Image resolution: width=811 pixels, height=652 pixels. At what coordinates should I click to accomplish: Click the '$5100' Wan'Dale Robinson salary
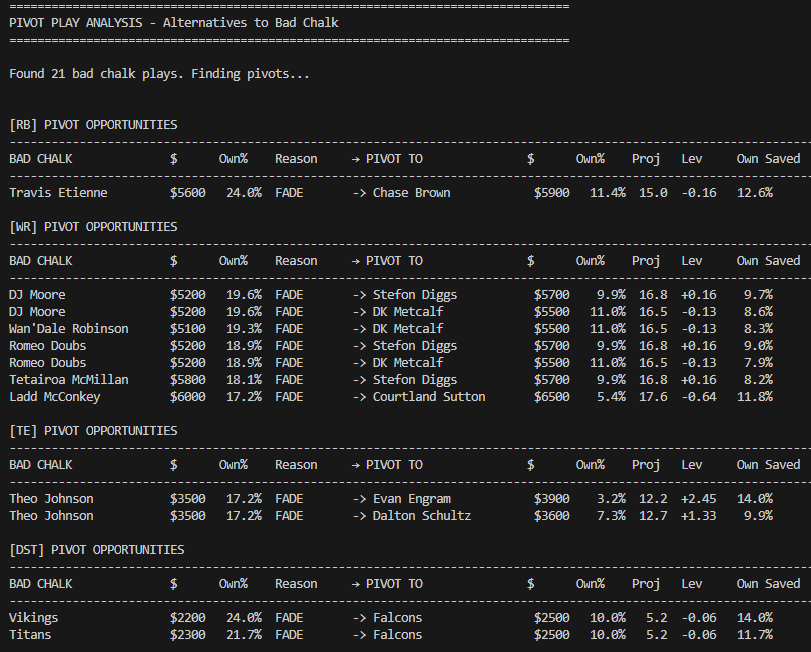pos(188,329)
